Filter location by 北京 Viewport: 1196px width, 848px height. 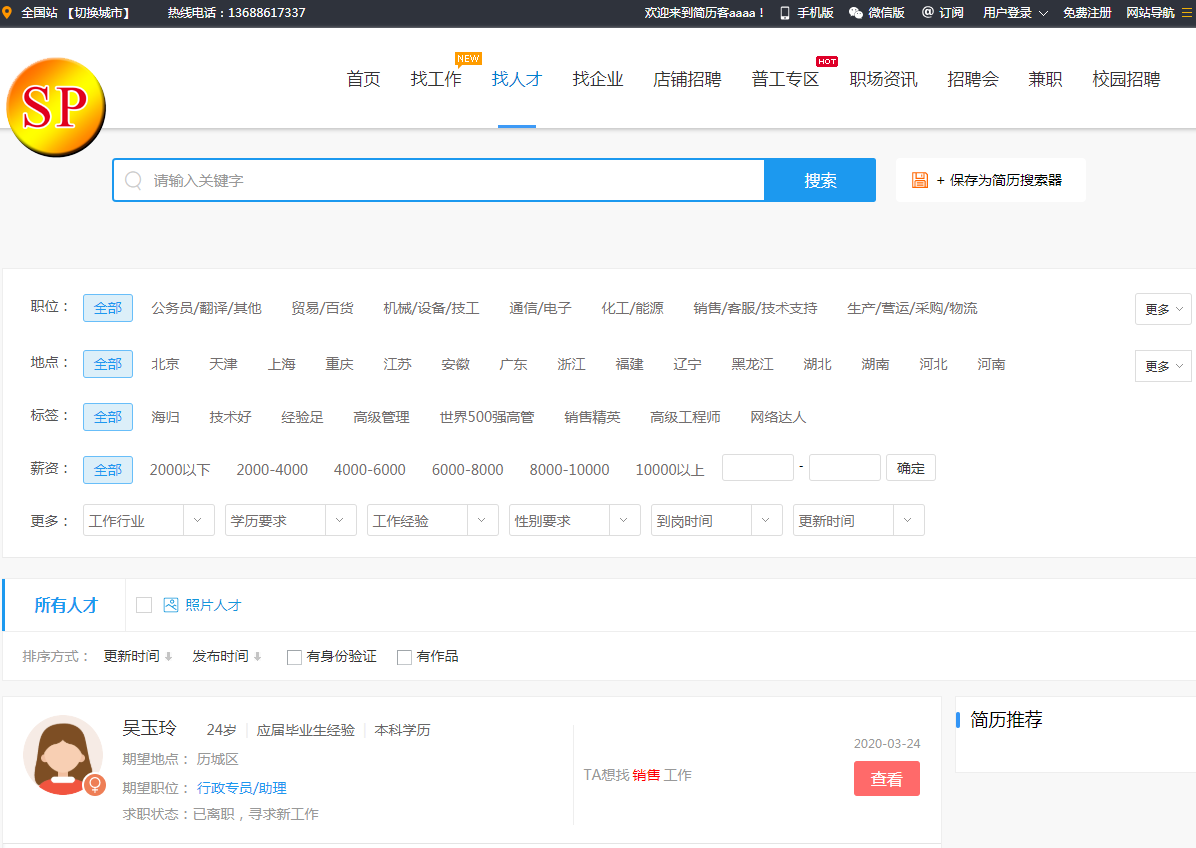tap(165, 365)
